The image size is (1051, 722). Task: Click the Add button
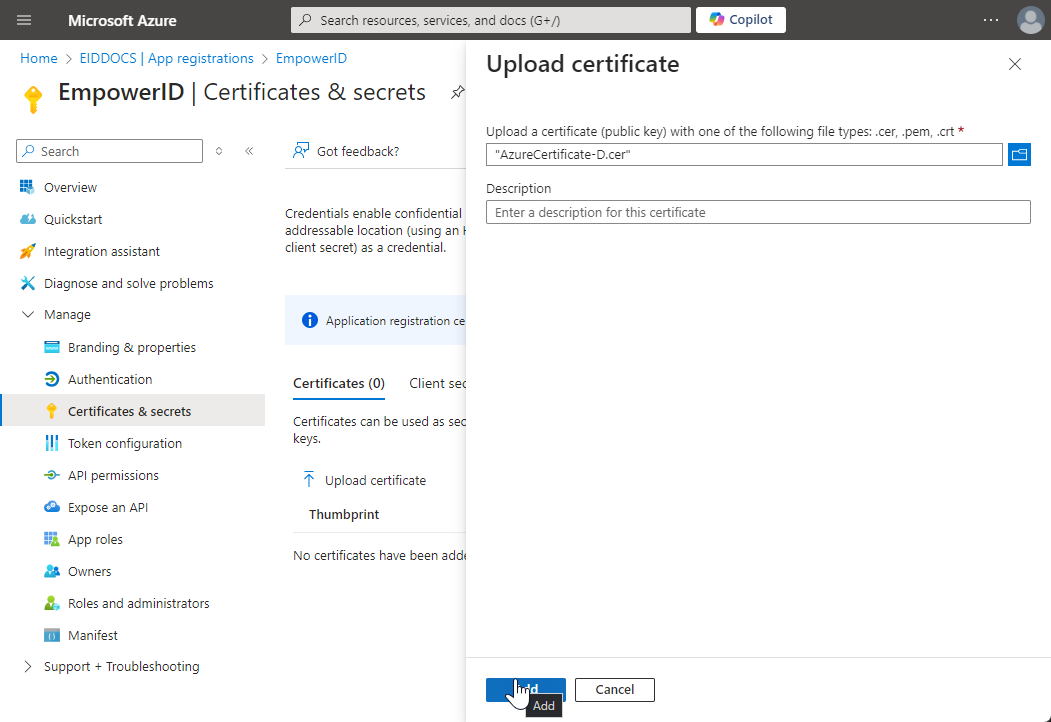[525, 689]
